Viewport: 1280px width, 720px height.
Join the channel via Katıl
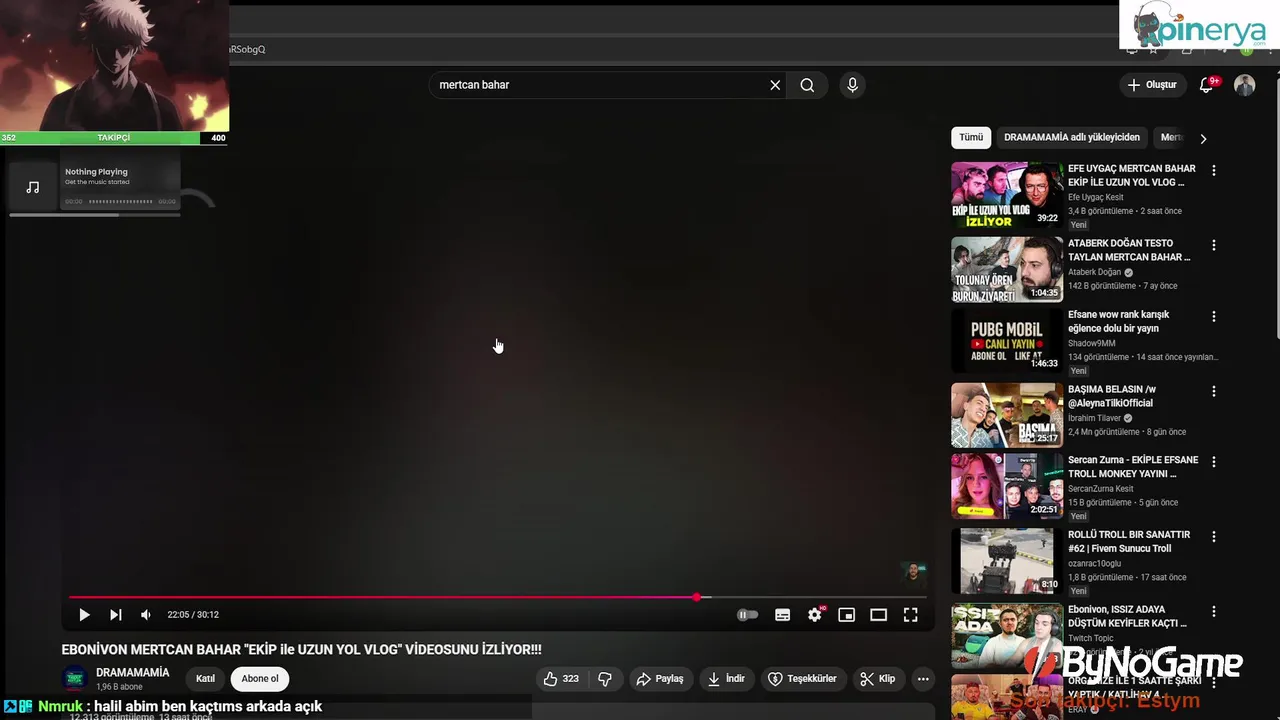pyautogui.click(x=205, y=679)
